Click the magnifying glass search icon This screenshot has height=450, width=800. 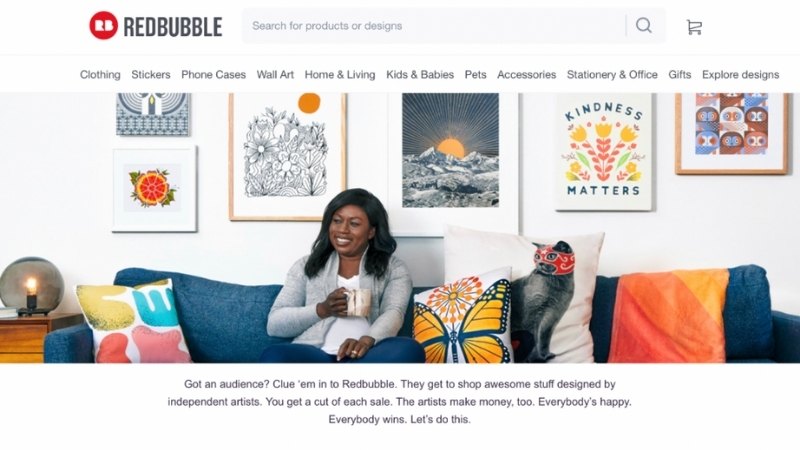click(x=644, y=26)
